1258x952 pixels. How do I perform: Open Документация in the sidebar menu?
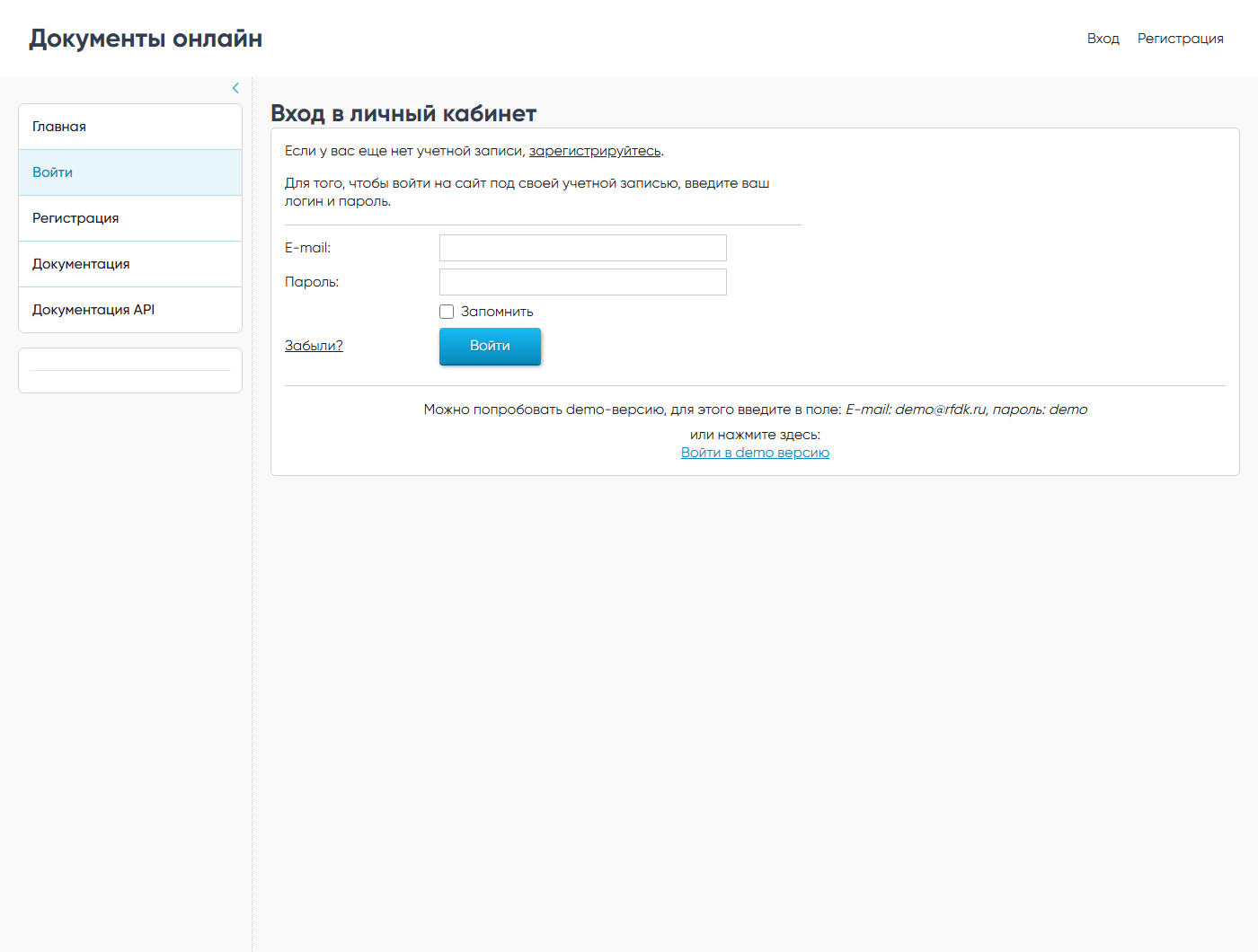point(130,264)
